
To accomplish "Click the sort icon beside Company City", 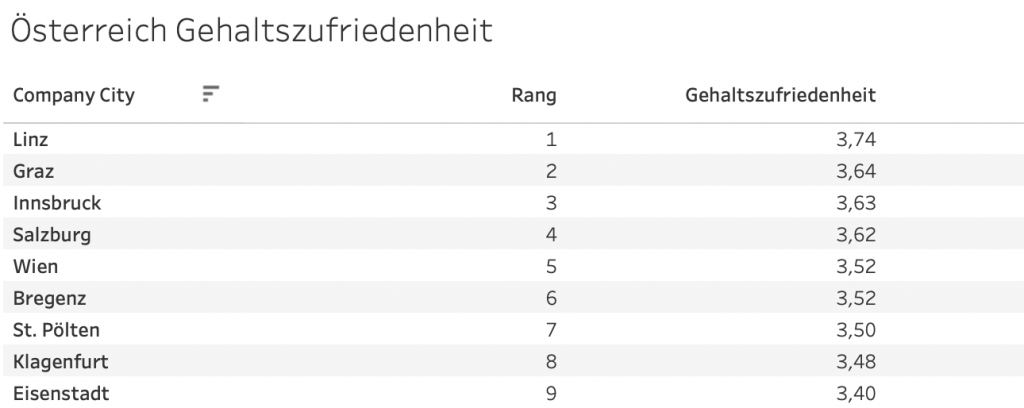I will click(x=210, y=95).
